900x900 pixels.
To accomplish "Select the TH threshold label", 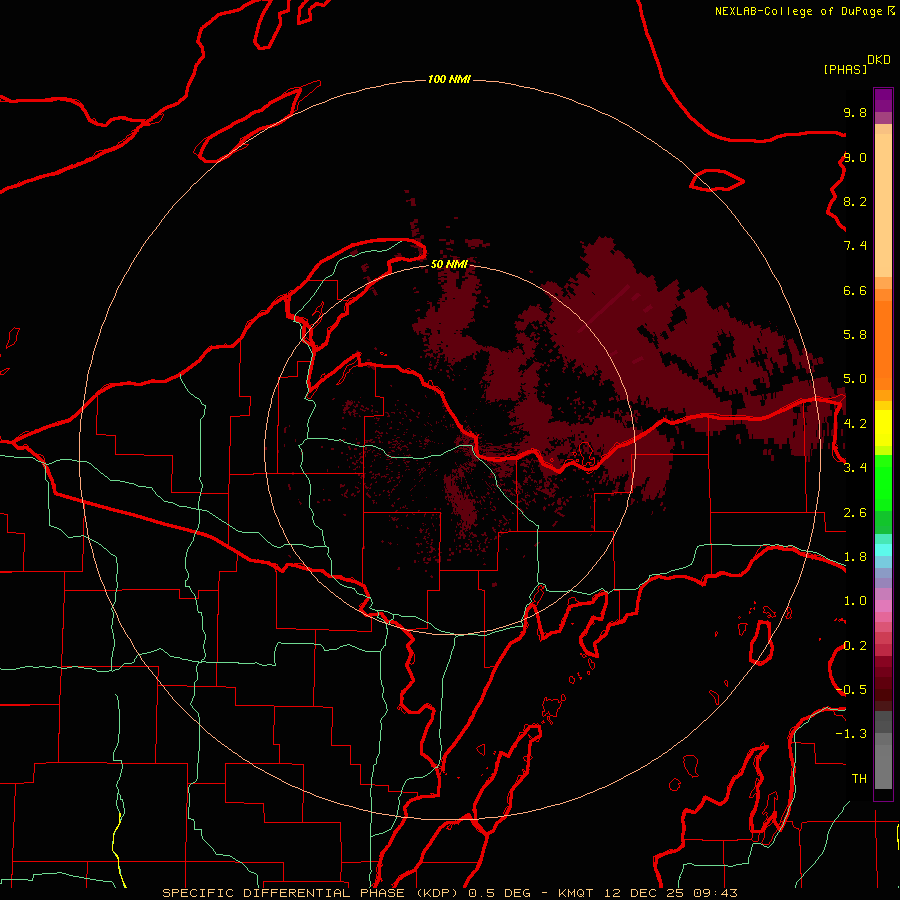I will click(859, 779).
